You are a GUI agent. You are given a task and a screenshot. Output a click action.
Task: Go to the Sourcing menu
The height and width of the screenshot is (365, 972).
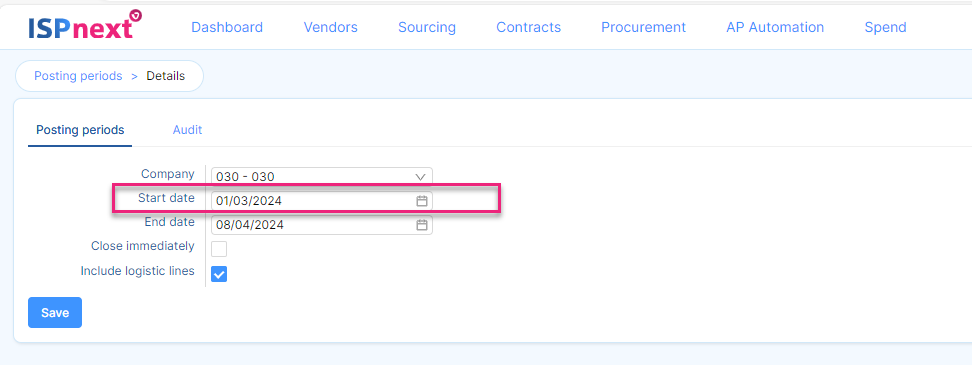pyautogui.click(x=426, y=27)
